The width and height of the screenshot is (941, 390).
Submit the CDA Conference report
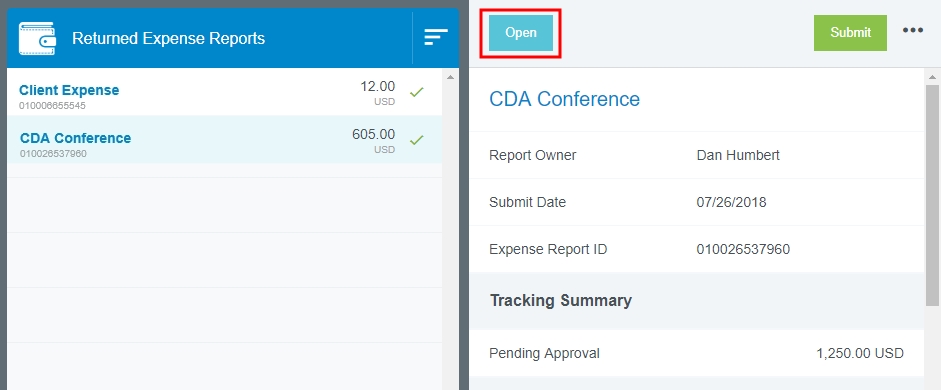[x=850, y=33]
